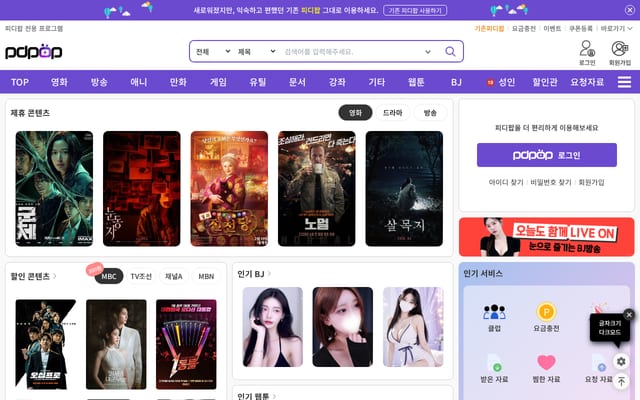
Task: Click the 기존 피디팝 사용하기 banner button
Action: (x=415, y=10)
